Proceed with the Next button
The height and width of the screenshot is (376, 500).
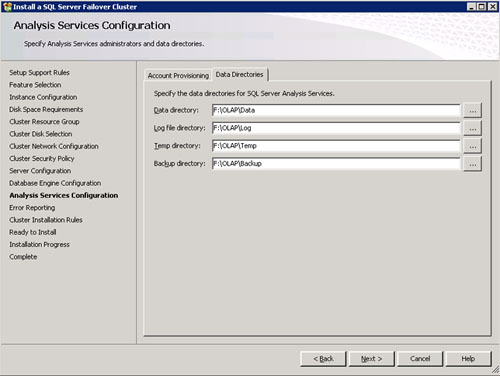pos(372,359)
